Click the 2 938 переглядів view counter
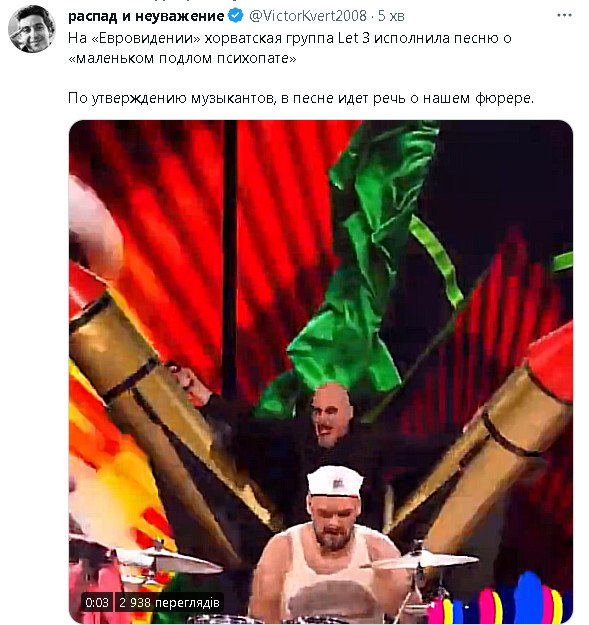This screenshot has width=589, height=625. 169,602
